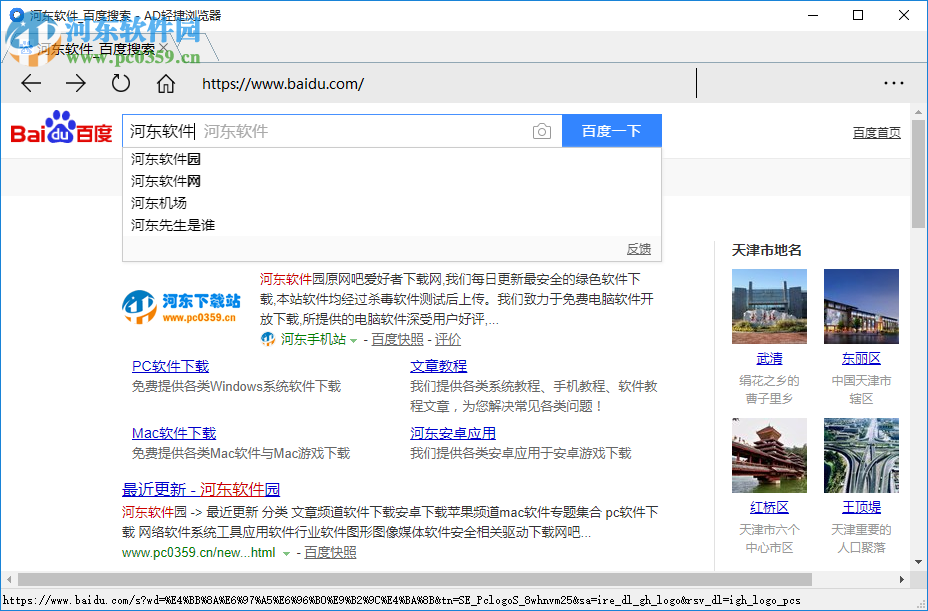This screenshot has width=928, height=611.
Task: Open the 百度首页 link
Action: 876,133
